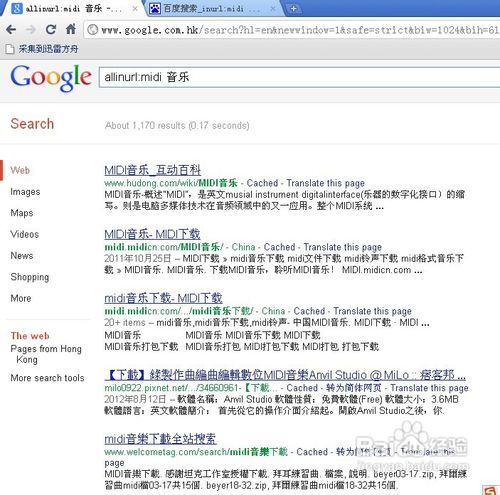
Task: Open Shopping results
Action: pos(30,277)
